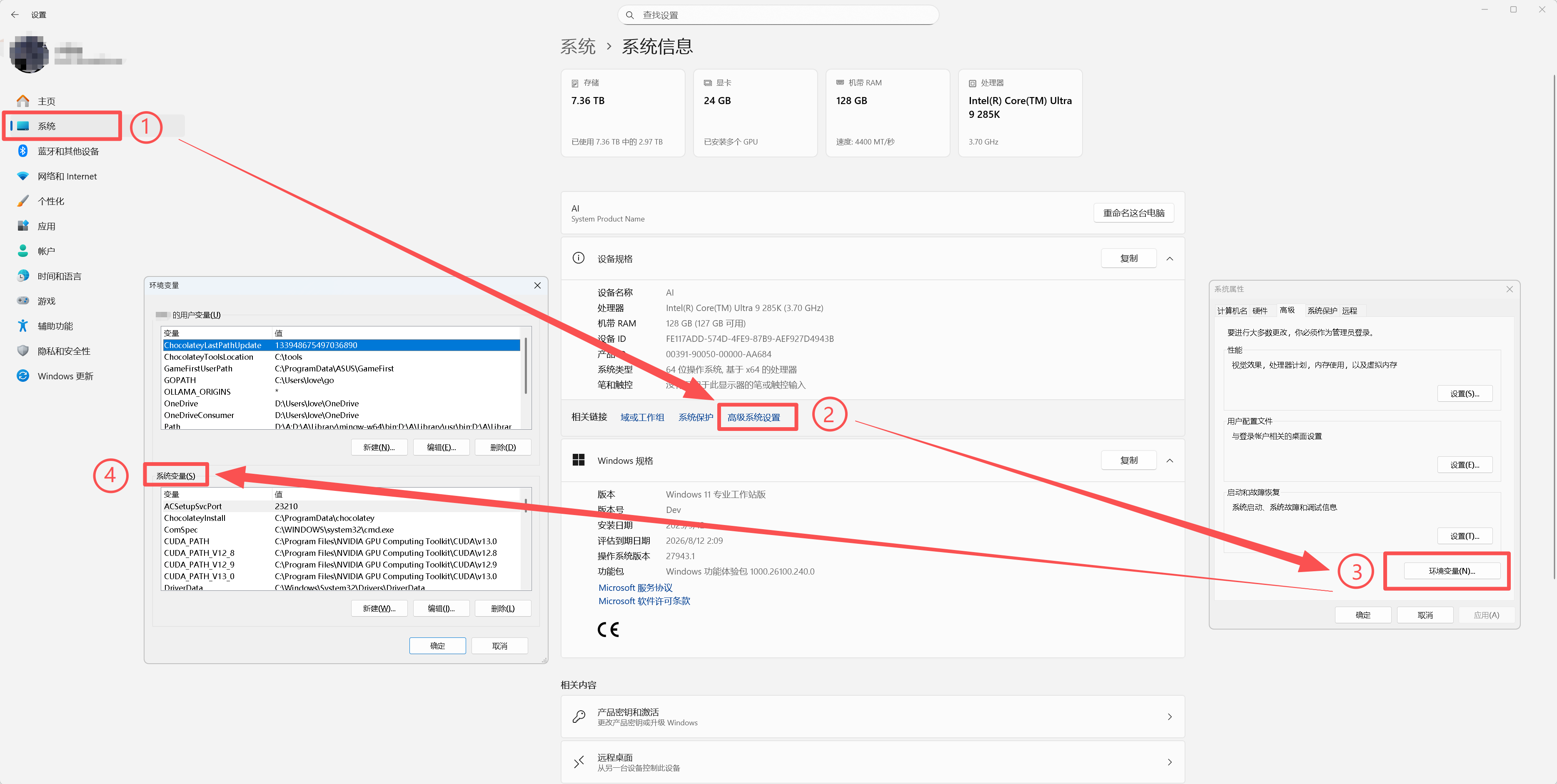Image resolution: width=1557 pixels, height=784 pixels.
Task: Open Microsoft 服务协议 link
Action: 635,587
